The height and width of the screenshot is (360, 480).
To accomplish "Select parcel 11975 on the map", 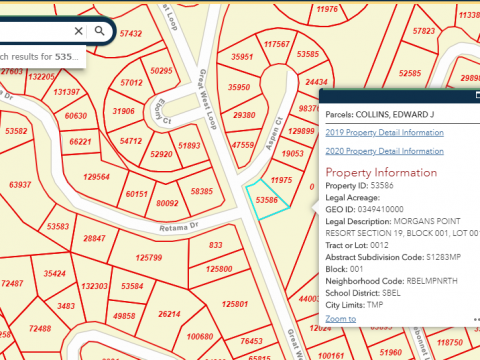I will [x=281, y=180].
